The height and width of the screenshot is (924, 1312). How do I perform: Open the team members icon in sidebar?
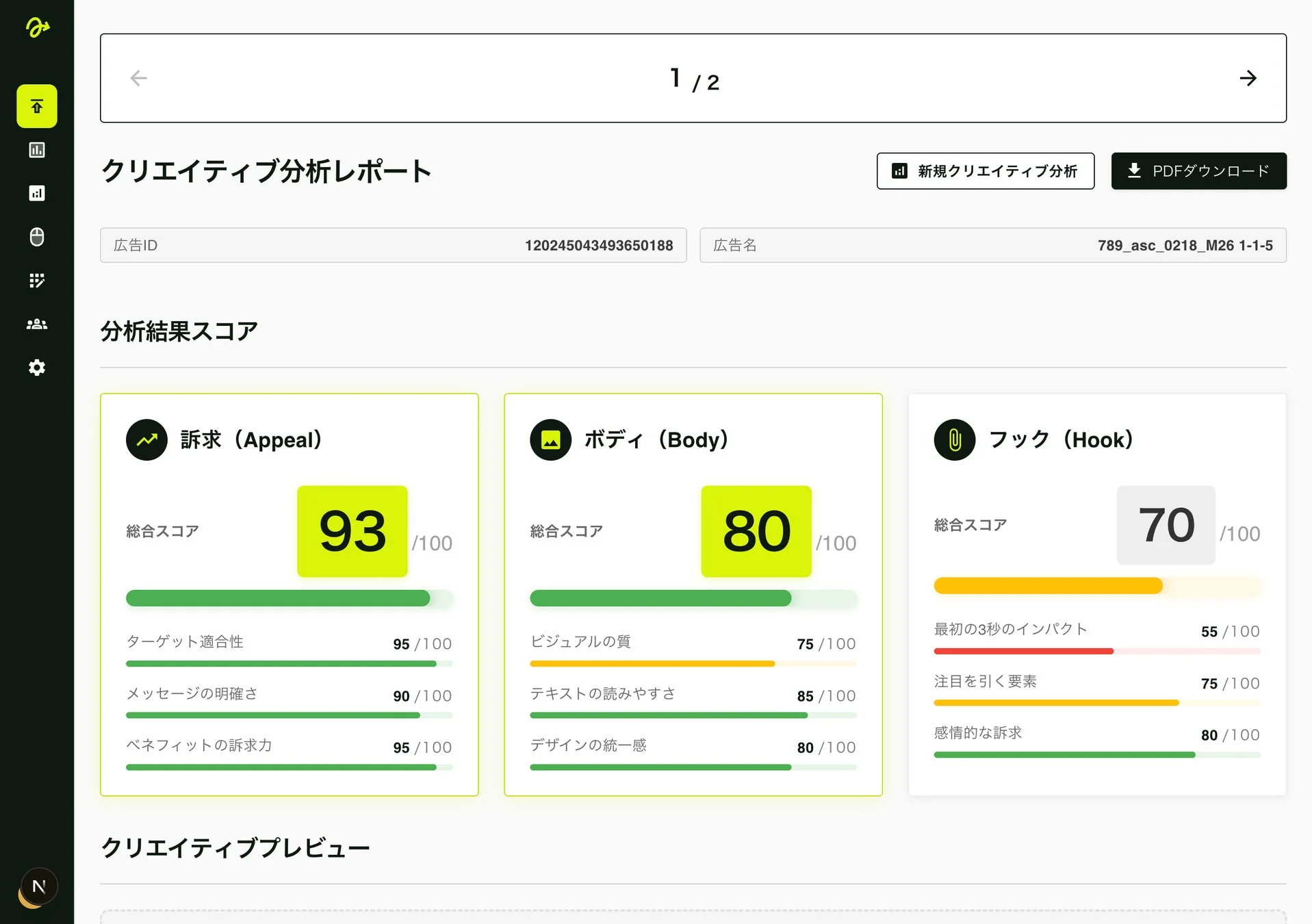pos(36,324)
